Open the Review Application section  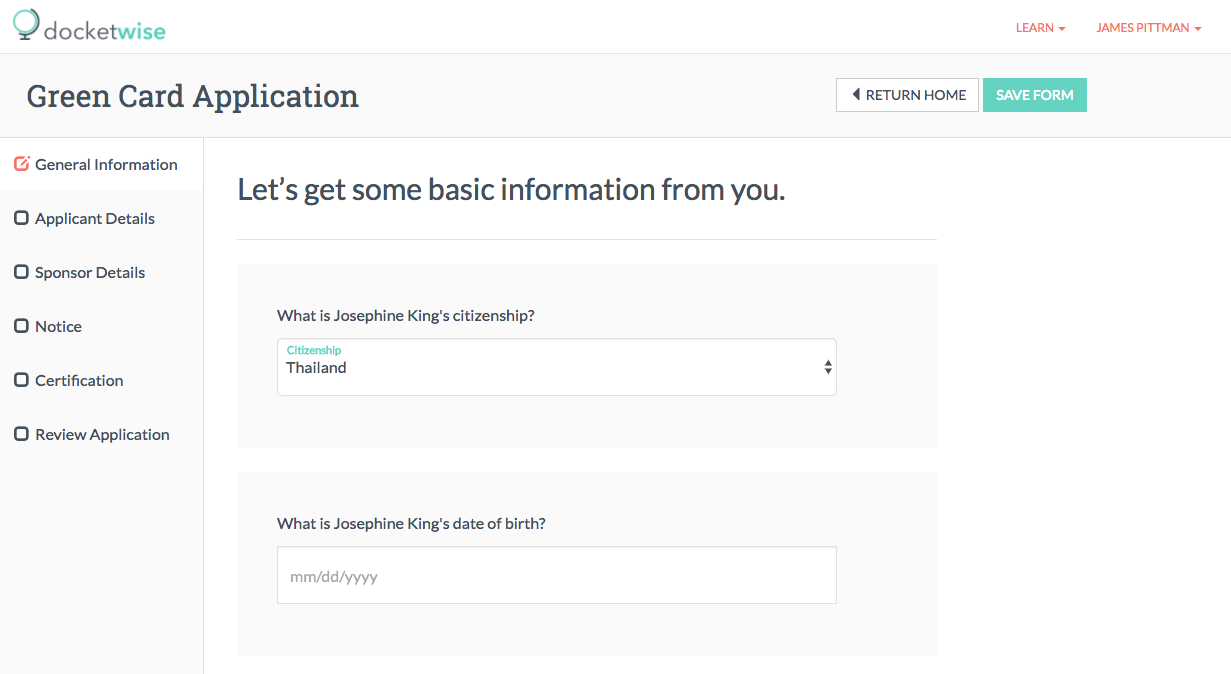(x=102, y=434)
